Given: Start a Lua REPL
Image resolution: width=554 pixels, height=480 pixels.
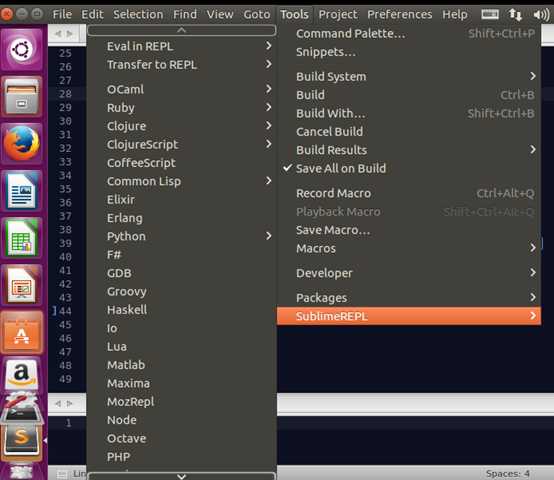Looking at the screenshot, I should [182, 346].
